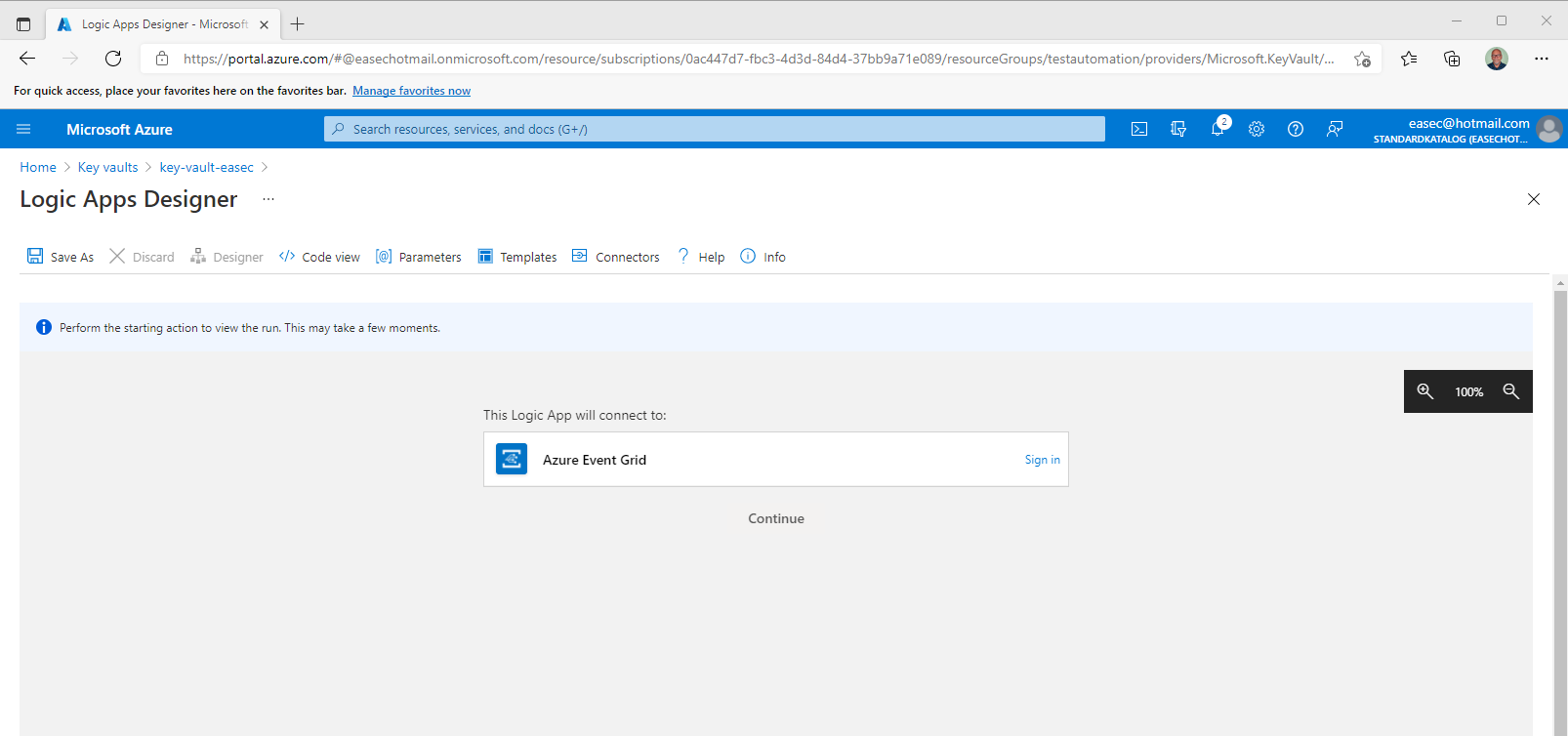Open the Templates toolbar item
The height and width of the screenshot is (736, 1568).
click(517, 257)
